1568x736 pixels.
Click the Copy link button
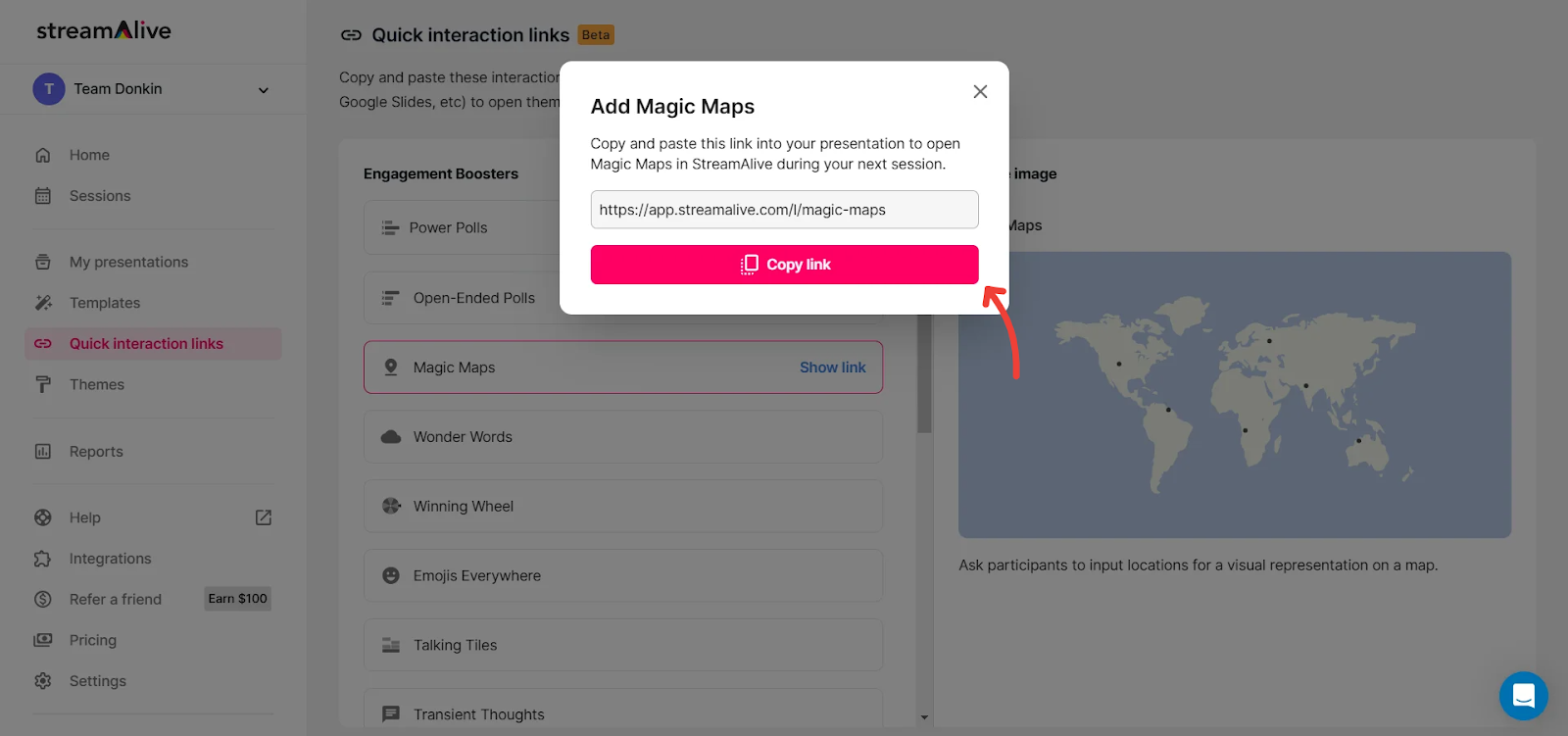(784, 265)
